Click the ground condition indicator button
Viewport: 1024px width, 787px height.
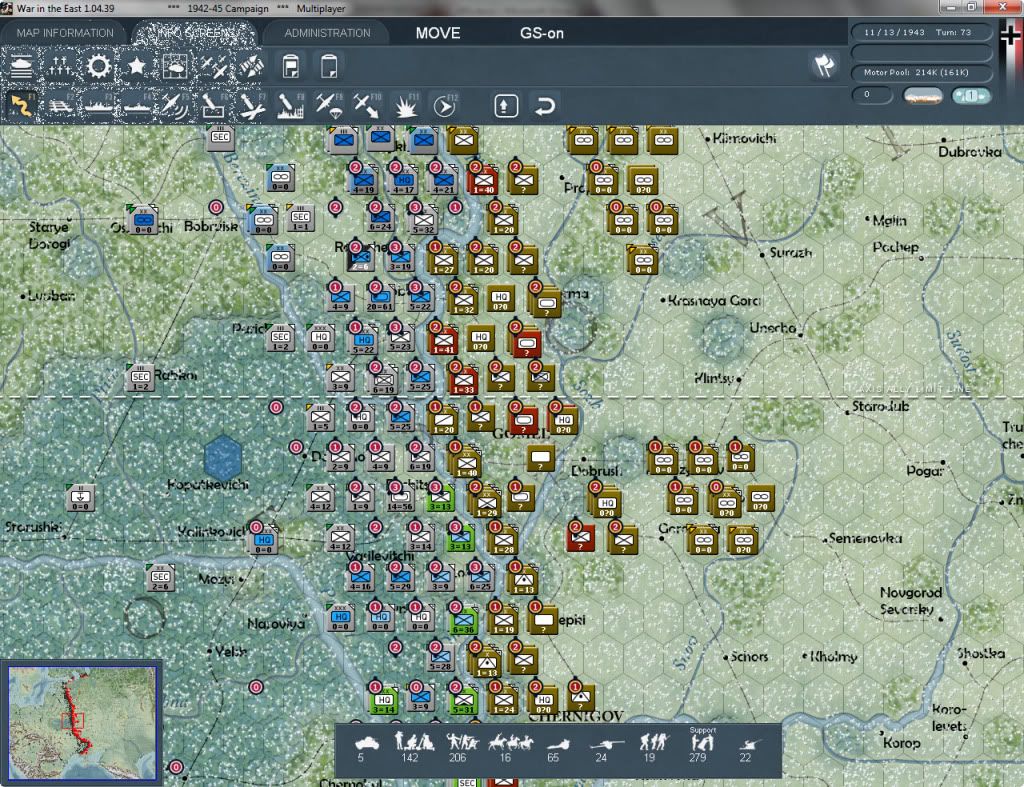pos(922,96)
